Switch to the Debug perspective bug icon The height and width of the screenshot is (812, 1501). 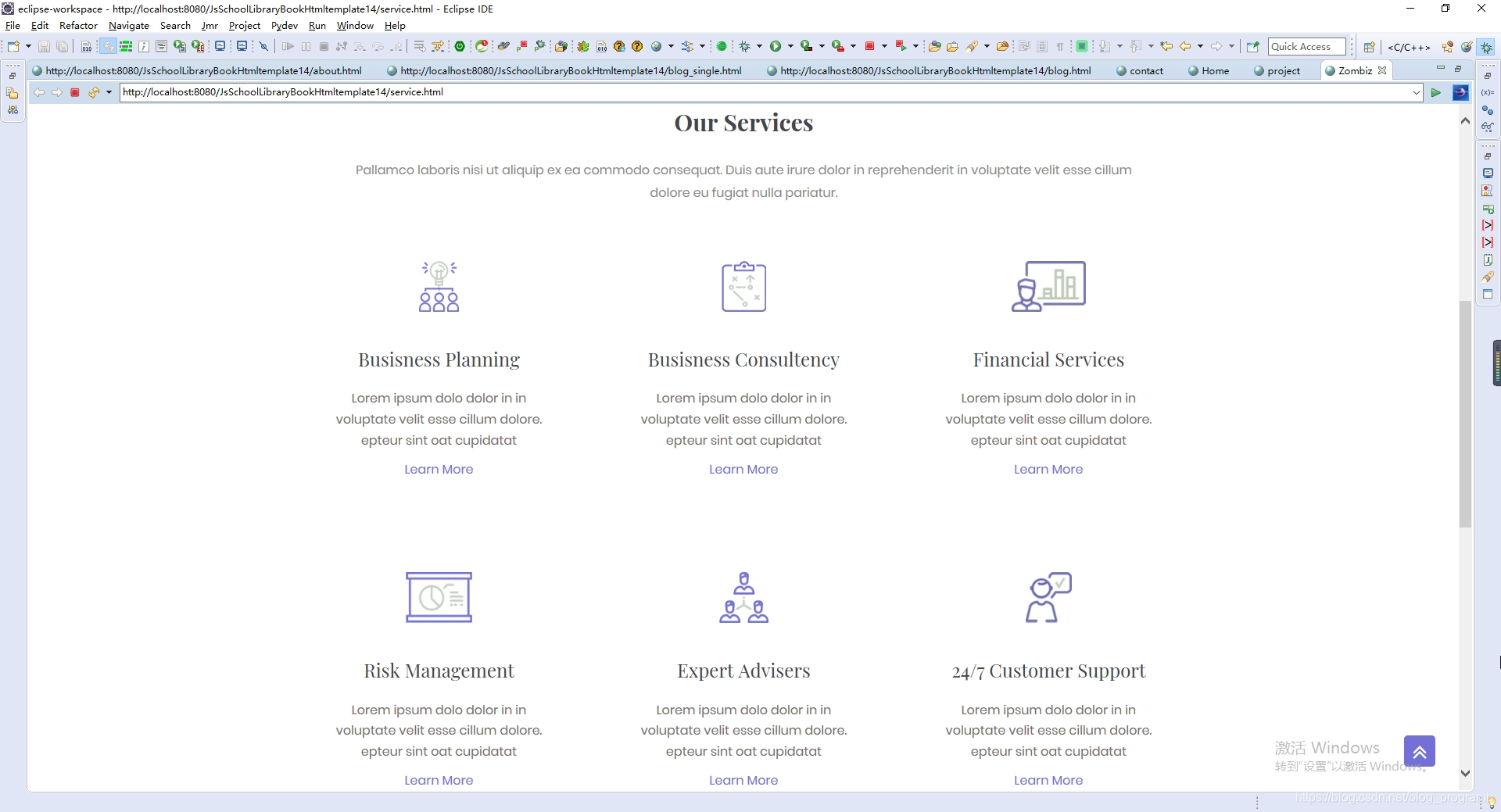coord(1486,47)
